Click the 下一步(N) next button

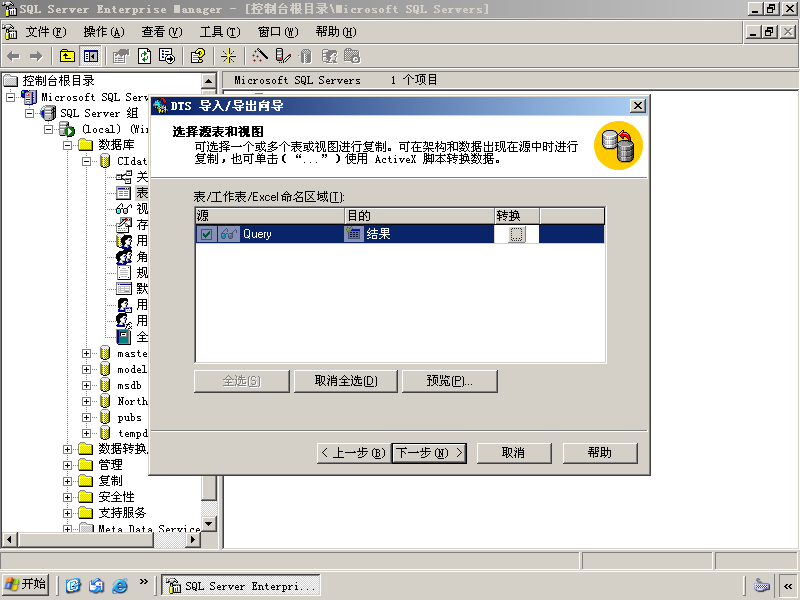[x=429, y=453]
